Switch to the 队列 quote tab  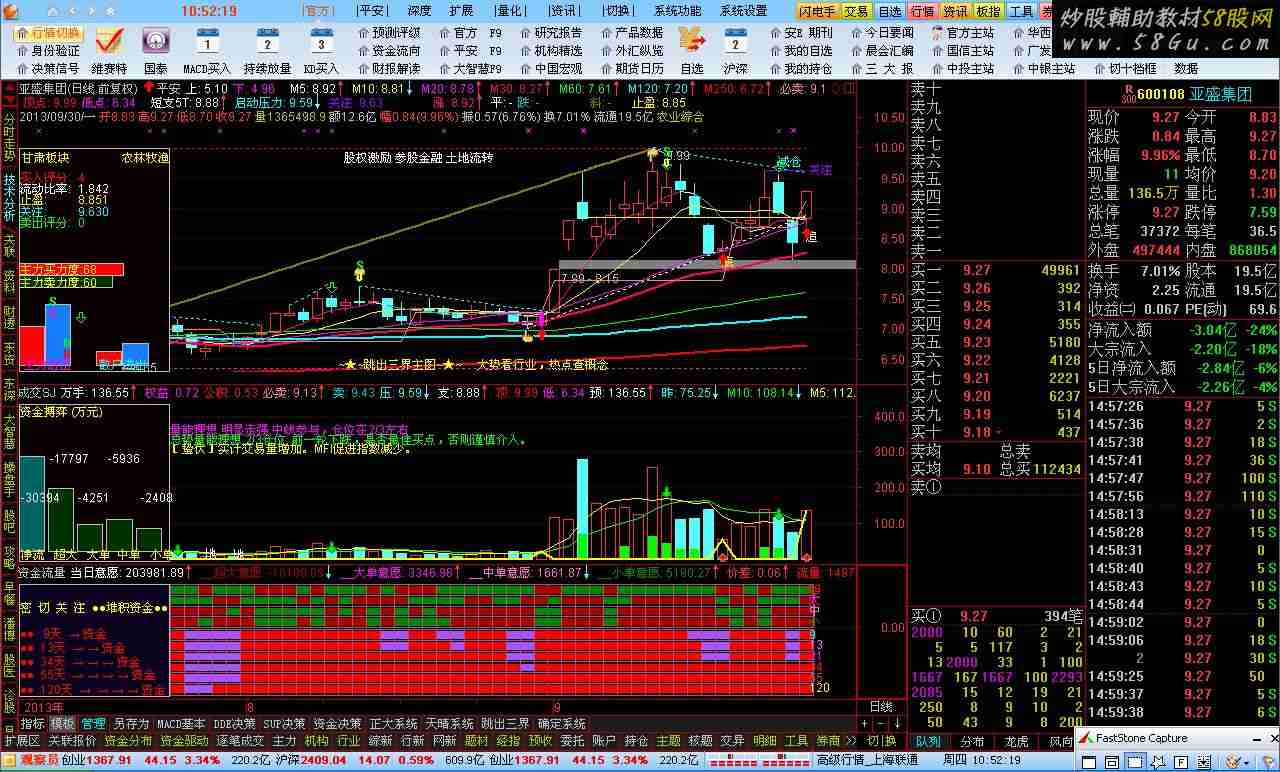(x=928, y=741)
